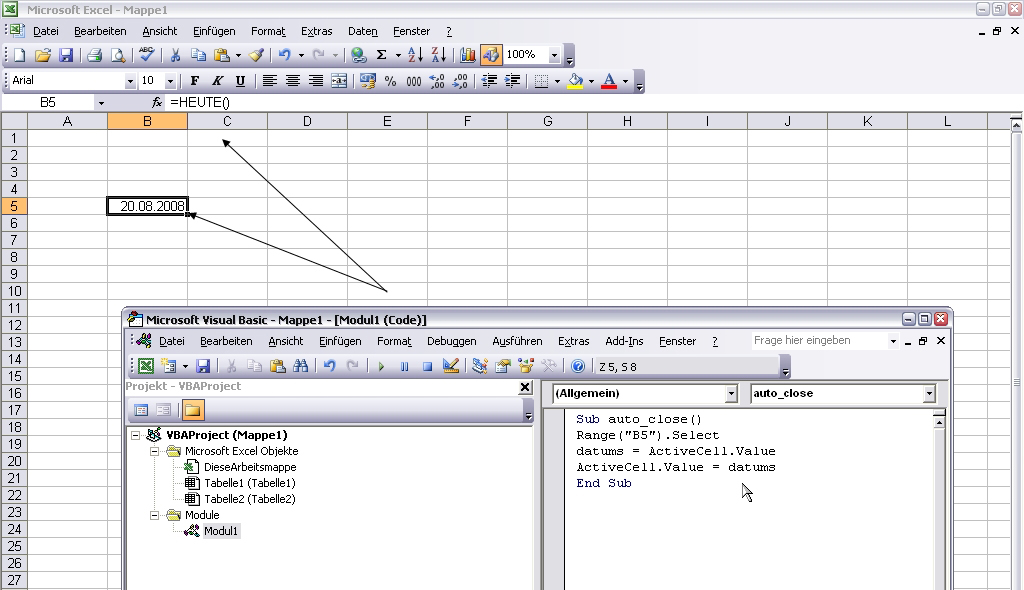Increase indent icon in Excel
Image resolution: width=1024 pixels, height=590 pixels.
pos(513,81)
